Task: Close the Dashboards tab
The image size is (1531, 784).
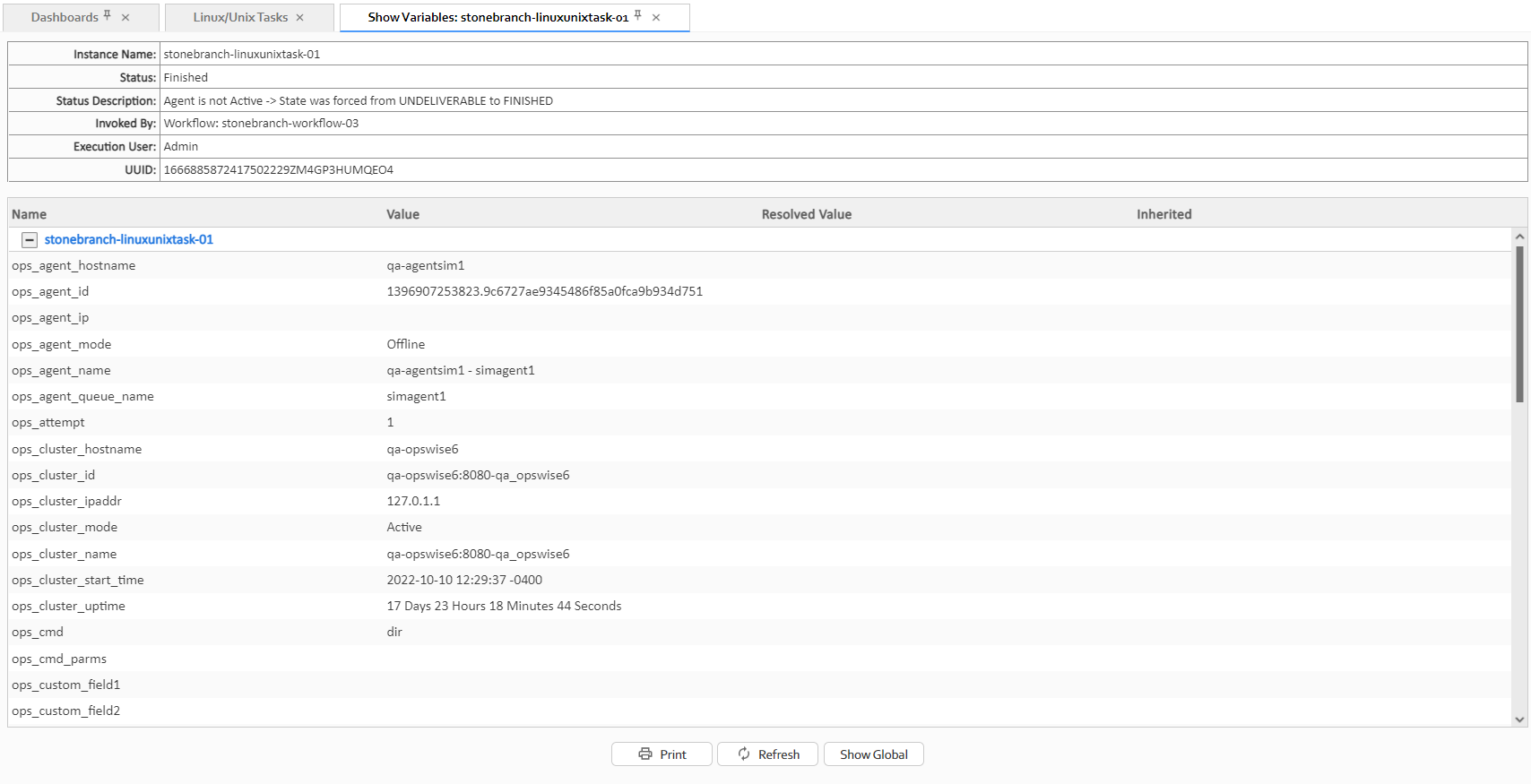Action: (125, 18)
